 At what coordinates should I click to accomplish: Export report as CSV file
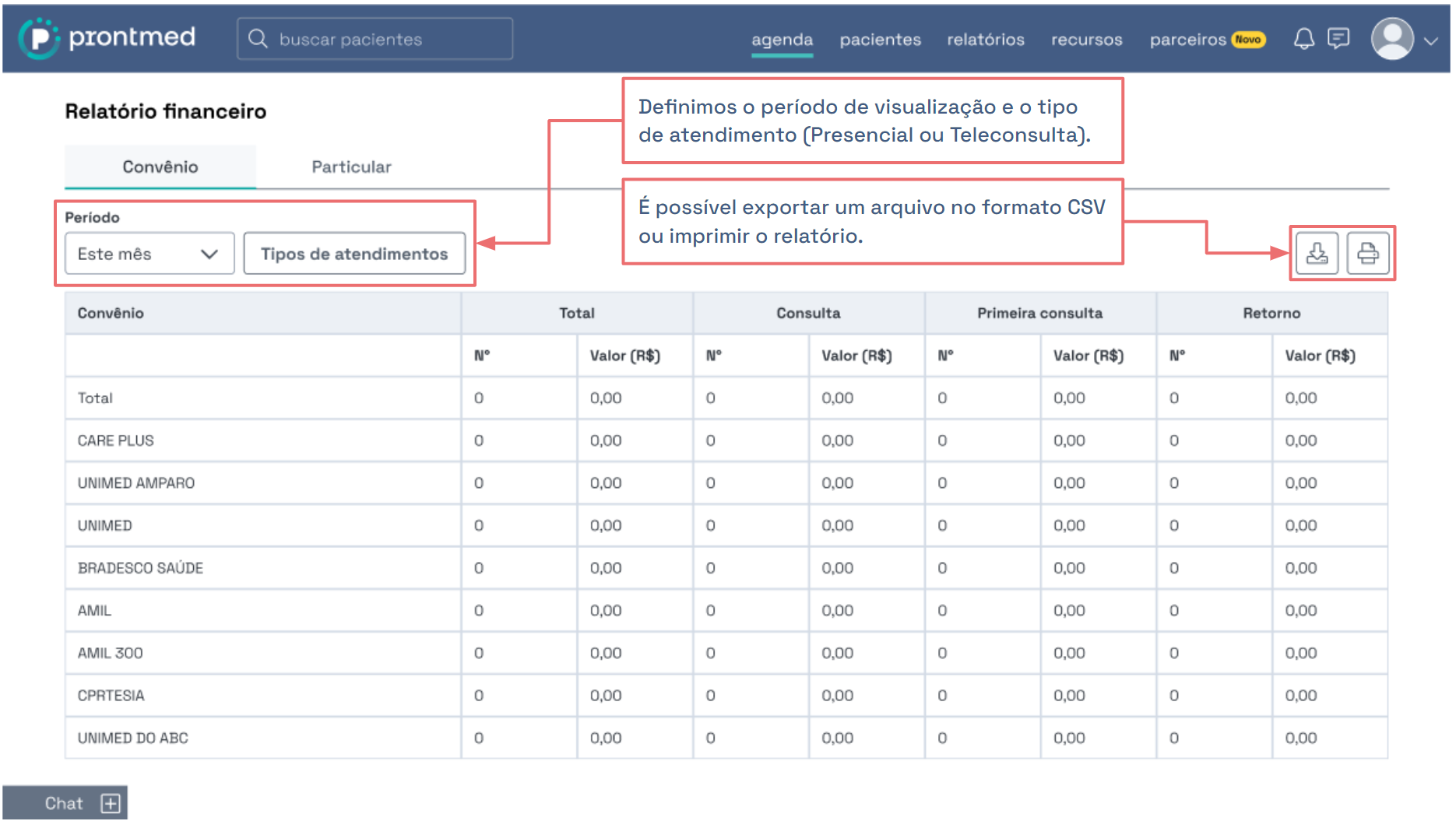(1317, 254)
